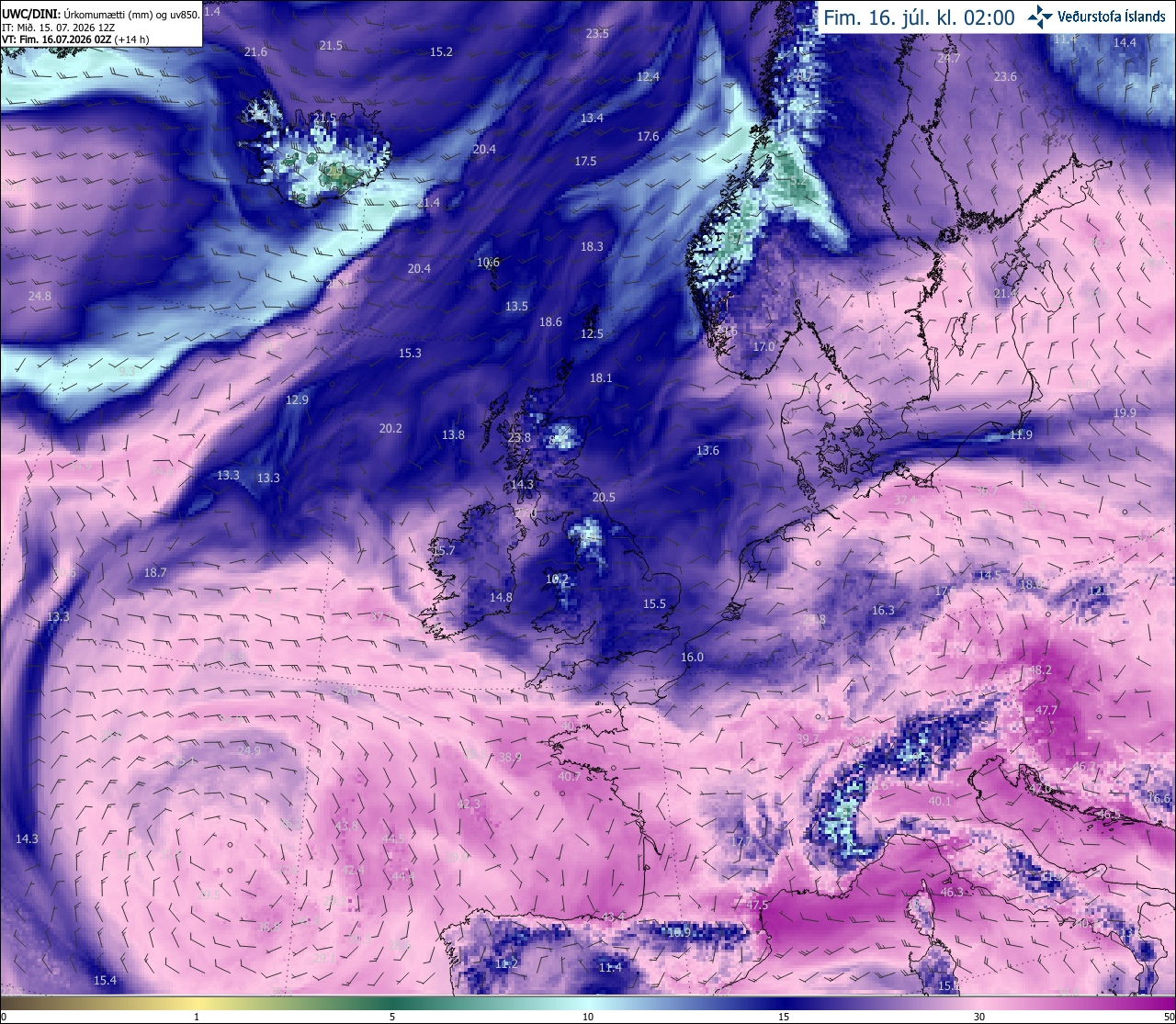Select the date label Fim. 16. júl. kl. 02:00
1176x1024 pixels.
click(919, 17)
